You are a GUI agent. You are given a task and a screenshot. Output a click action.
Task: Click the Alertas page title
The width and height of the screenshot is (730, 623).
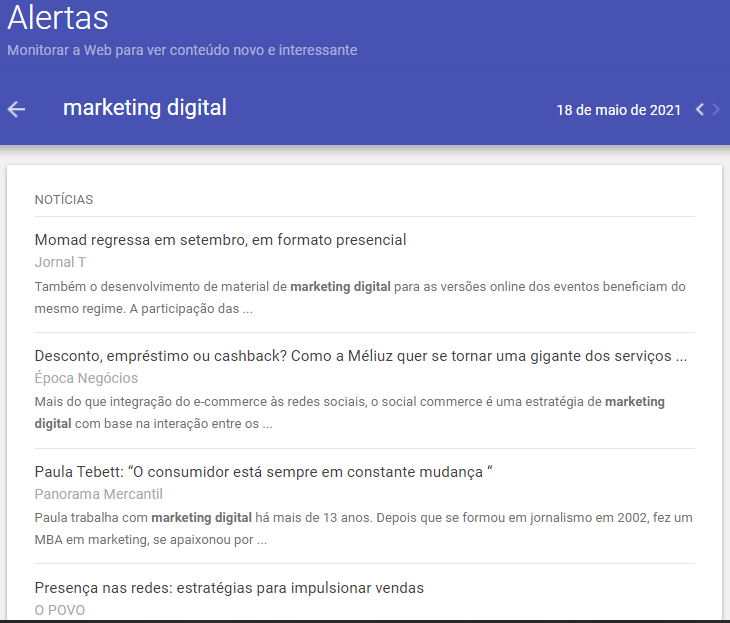(x=58, y=18)
